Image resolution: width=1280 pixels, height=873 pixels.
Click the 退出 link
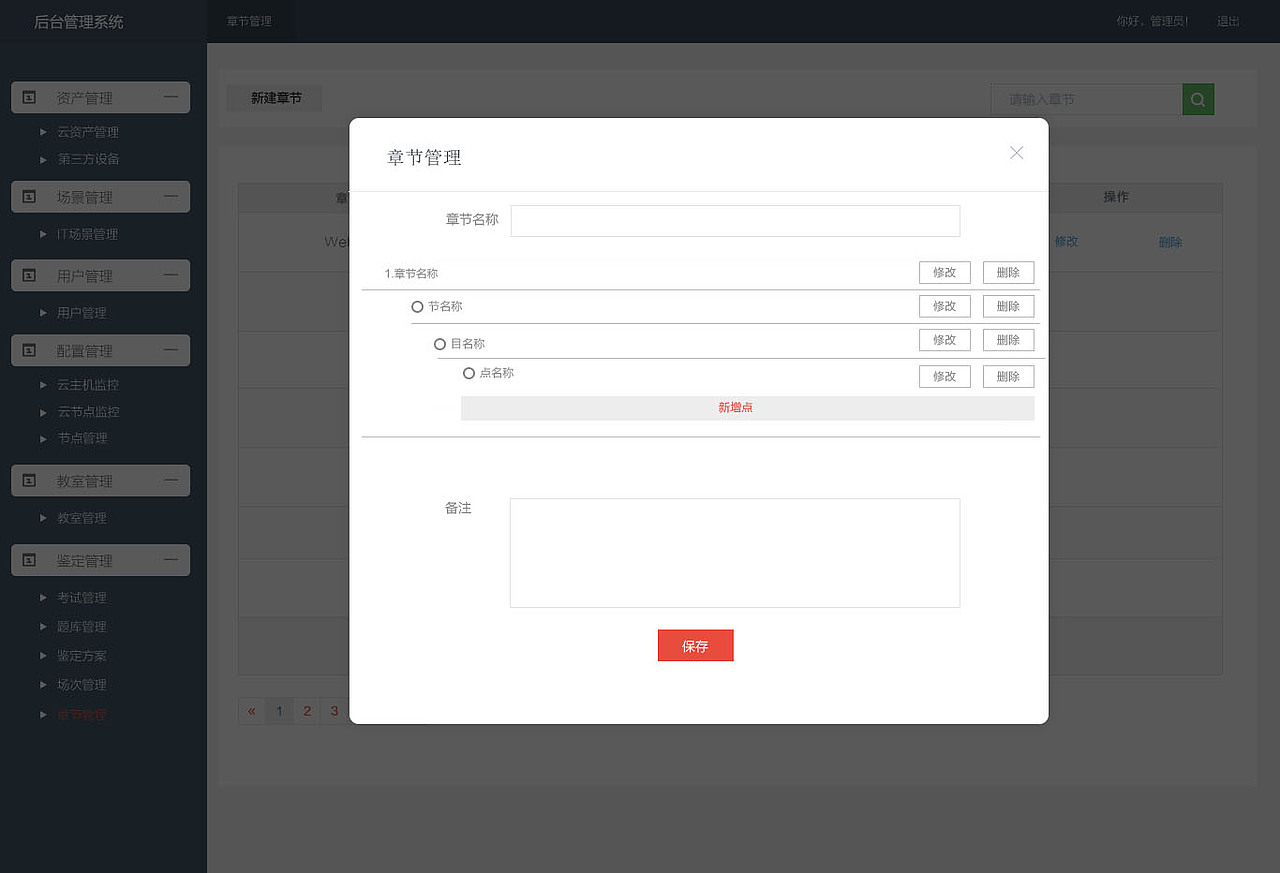tap(1228, 21)
